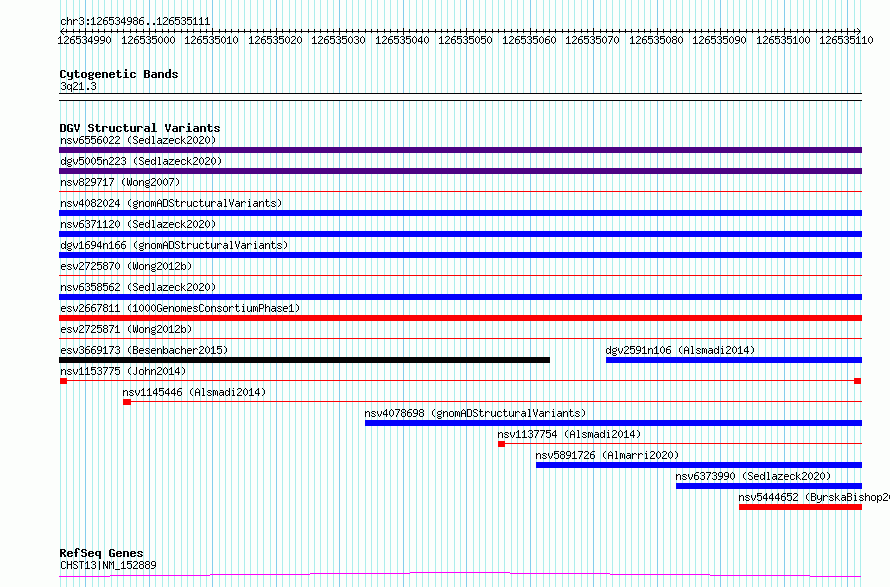
Task: Click the left red endpoint square of nsv1153775
Action: tap(64, 381)
